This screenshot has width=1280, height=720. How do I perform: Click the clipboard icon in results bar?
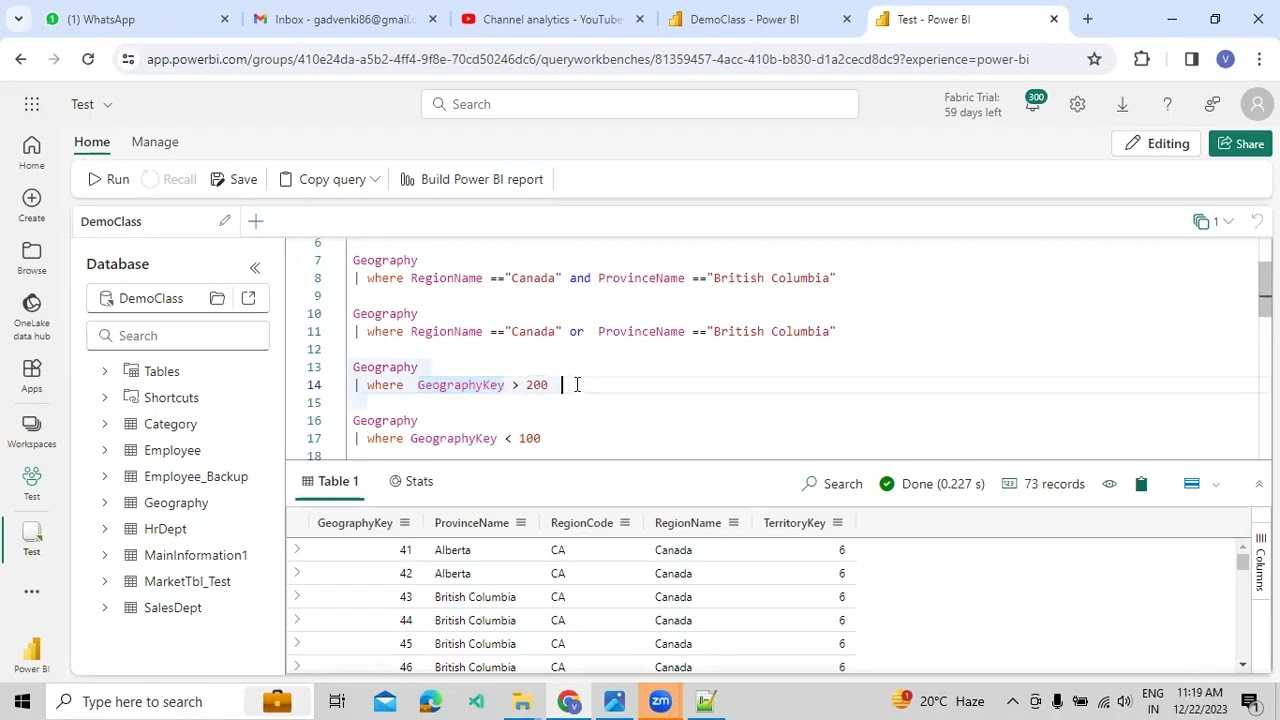[x=1141, y=484]
